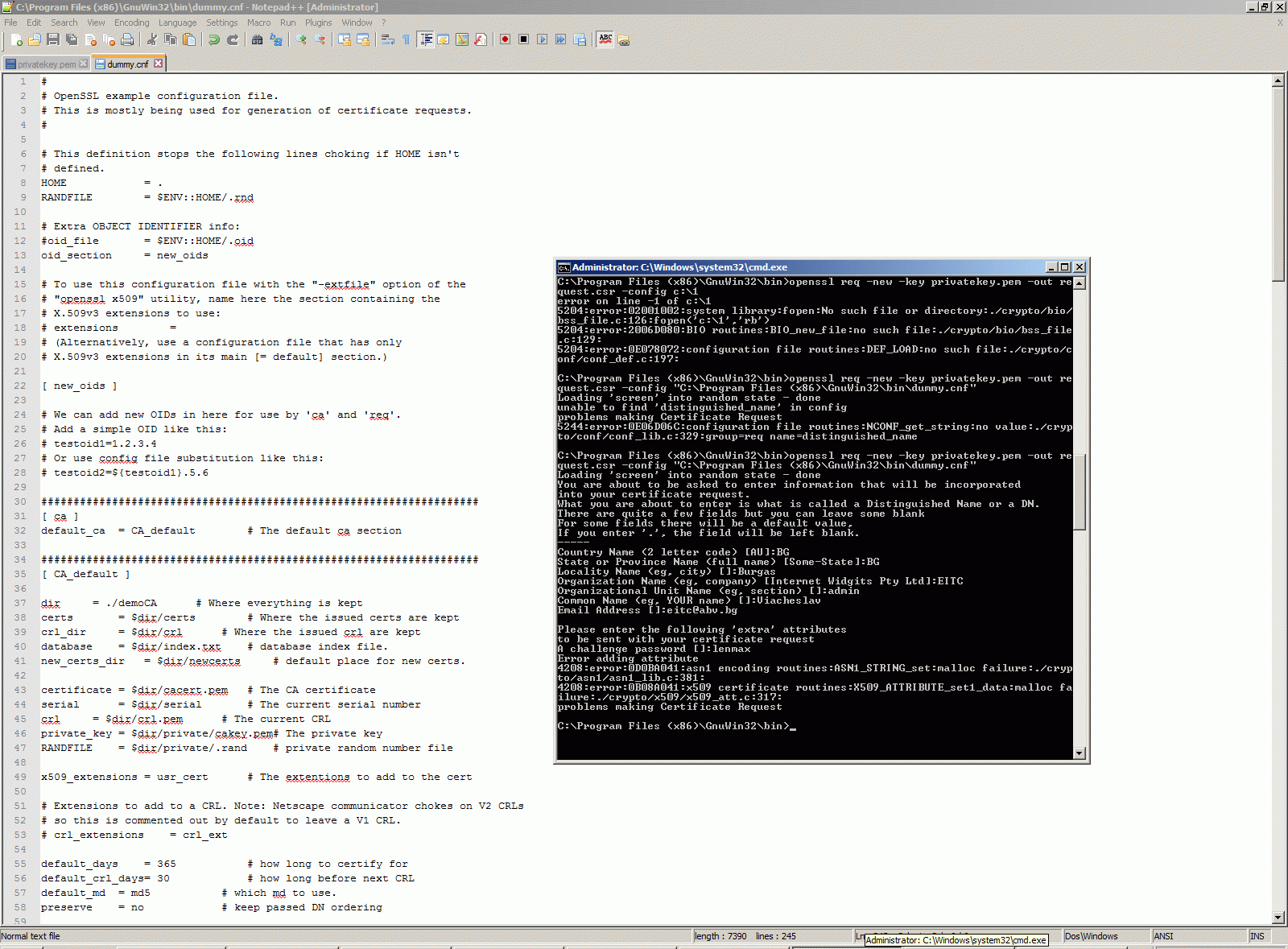Toggle synchronized horizontal scrolling
Image resolution: width=1288 pixels, height=949 pixels.
click(363, 39)
